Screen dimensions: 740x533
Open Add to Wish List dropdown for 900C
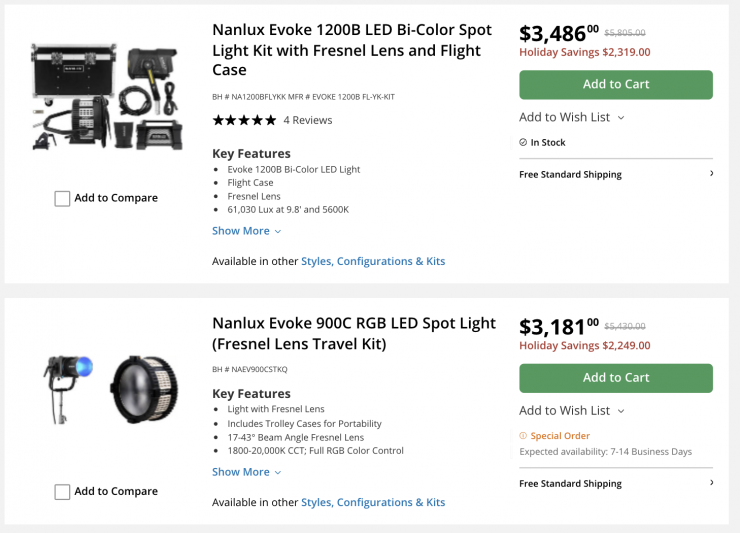tap(571, 410)
